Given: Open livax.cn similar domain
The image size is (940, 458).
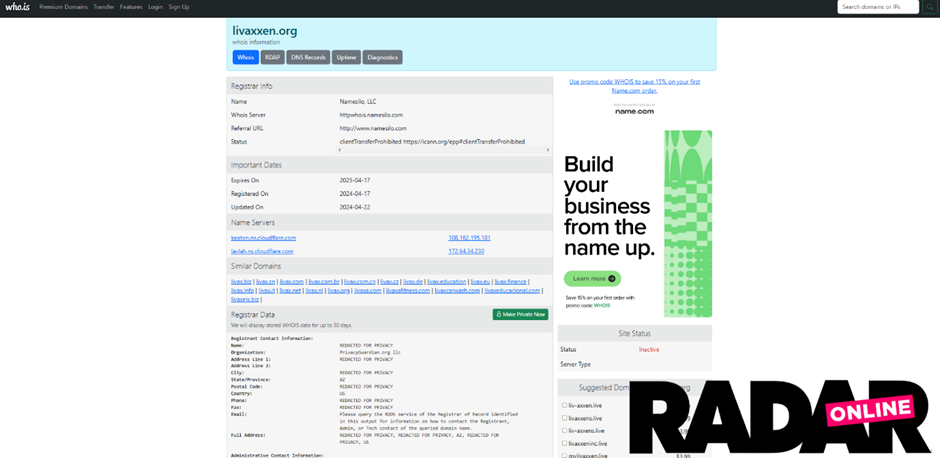Looking at the screenshot, I should click(x=266, y=282).
